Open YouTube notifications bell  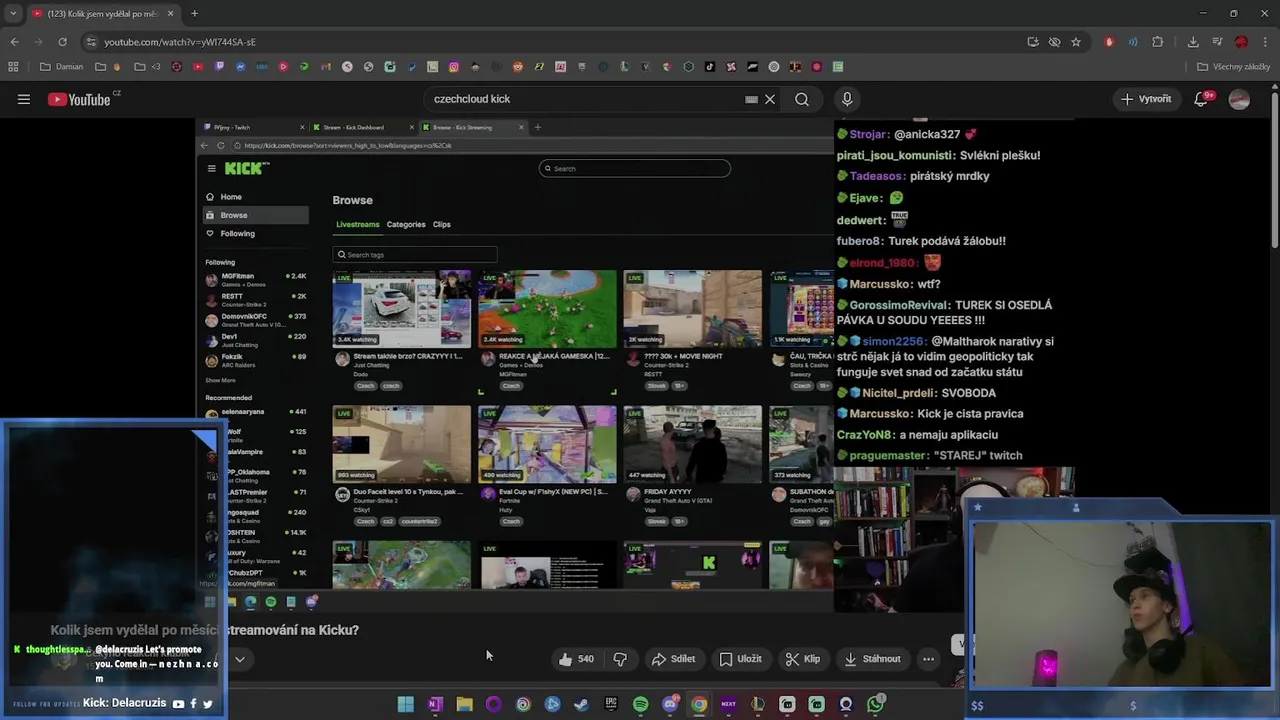[1202, 99]
